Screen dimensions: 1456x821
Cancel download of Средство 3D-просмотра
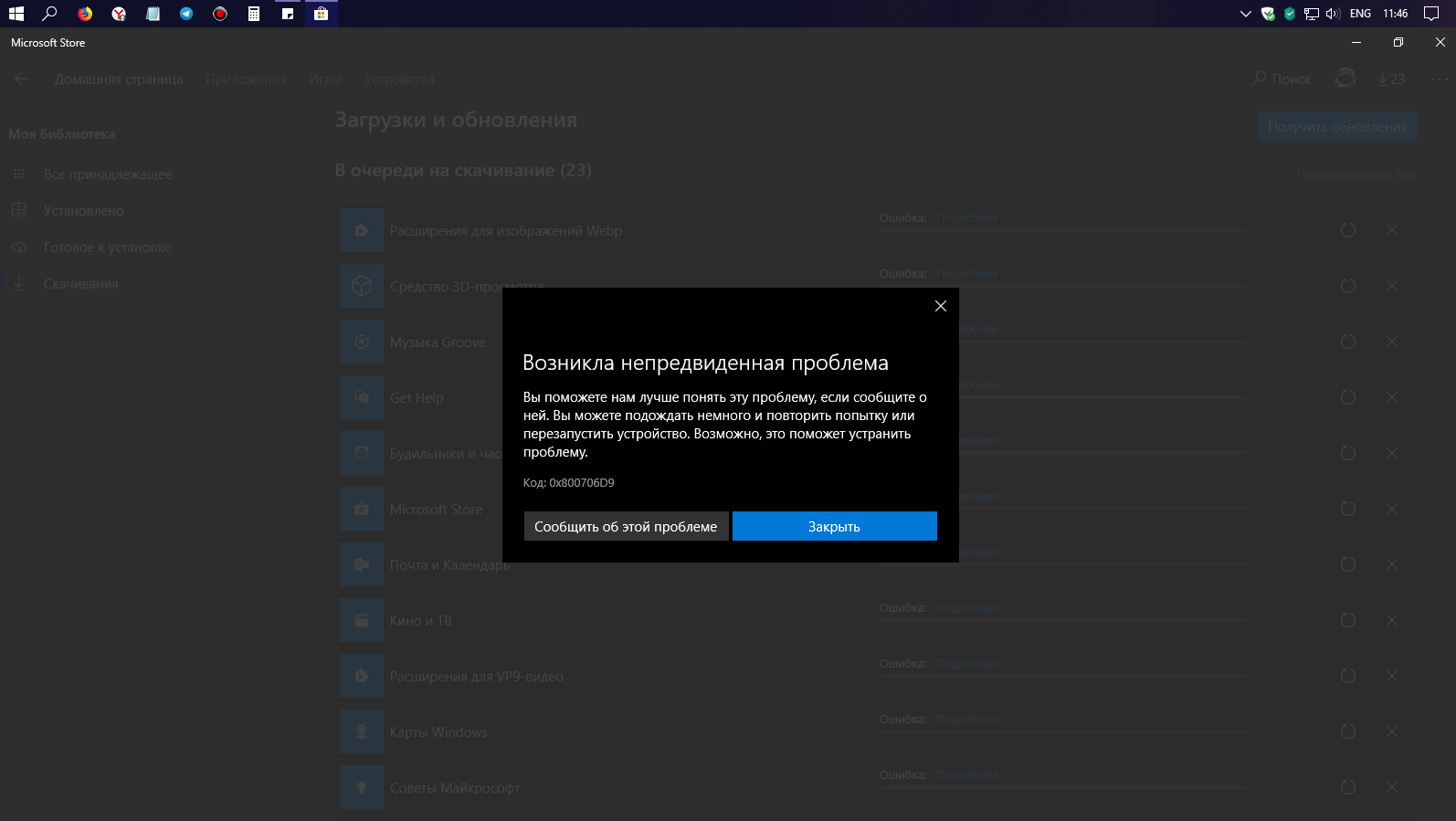pos(1392,286)
